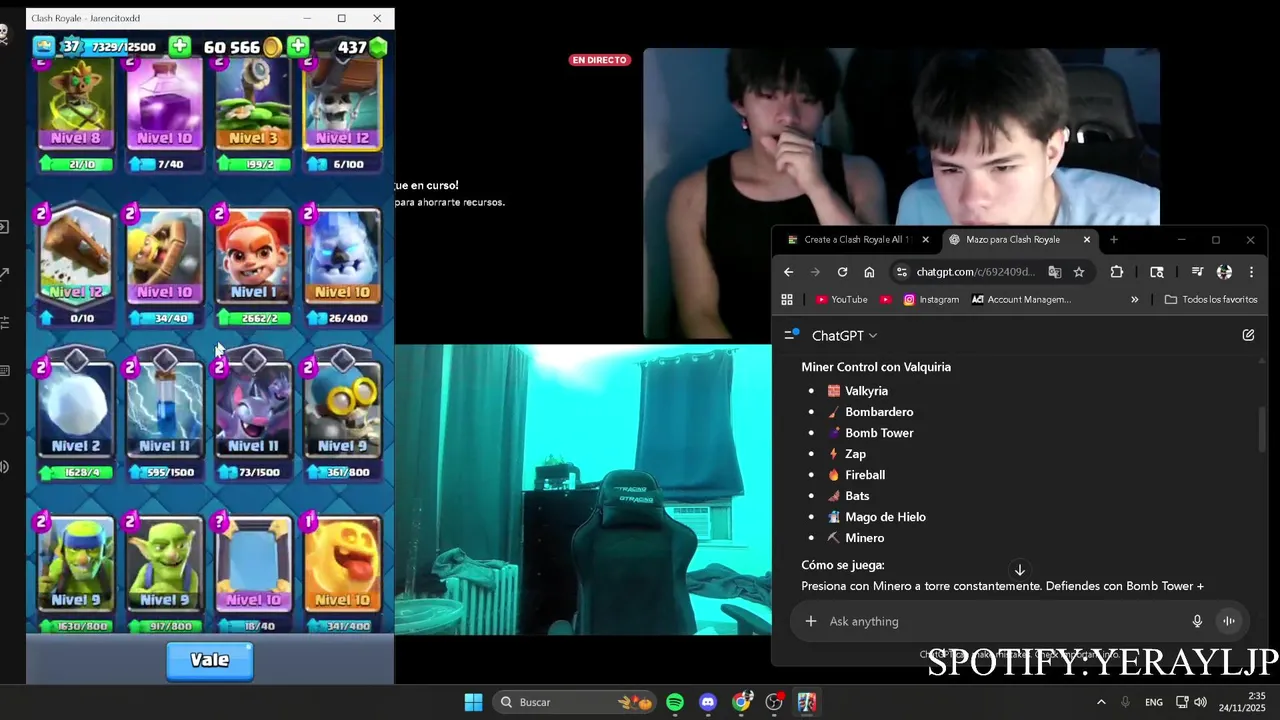Select the Nivel 3 card showing 199/2
This screenshot has width=1280, height=720.
(254, 106)
